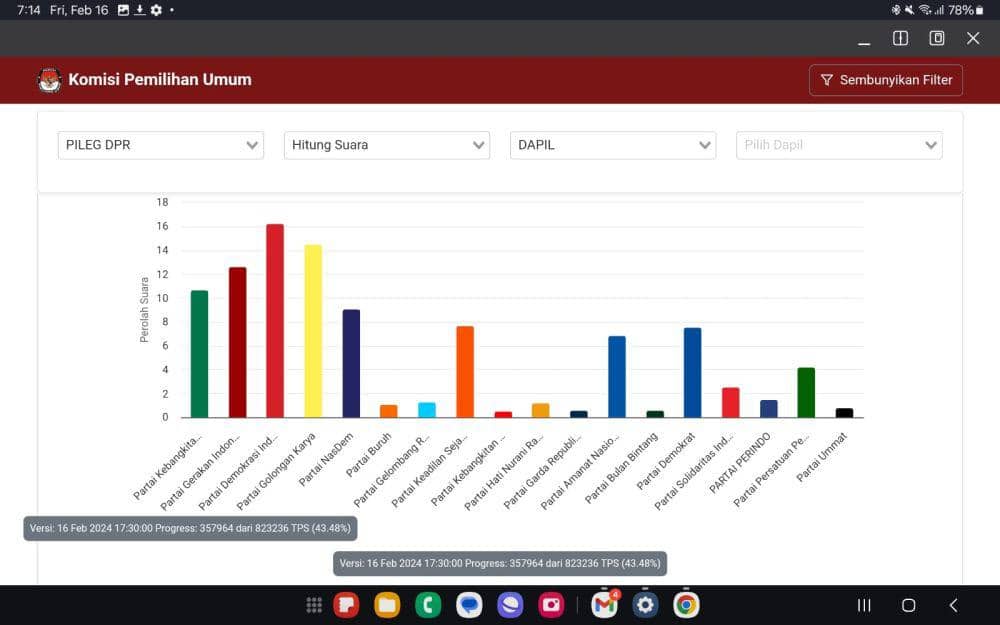
Task: Open the Gmail app icon
Action: pos(605,605)
